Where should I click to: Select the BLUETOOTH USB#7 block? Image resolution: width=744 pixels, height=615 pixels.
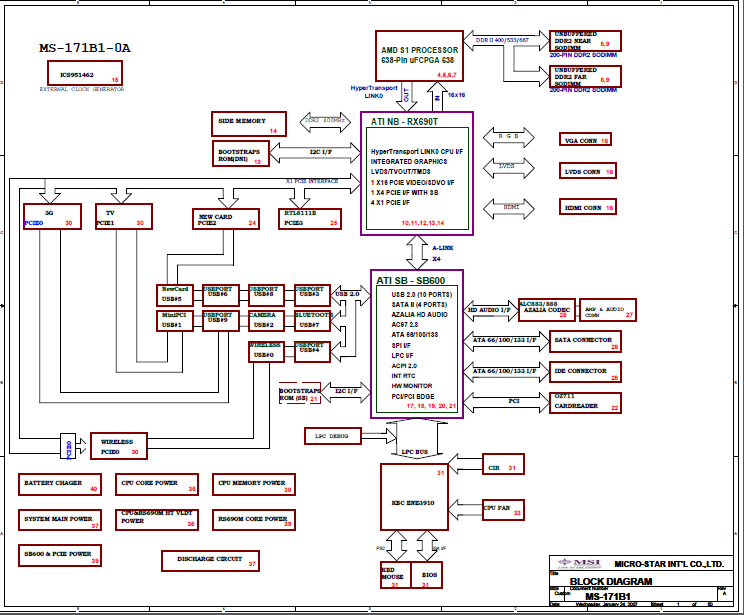312,321
